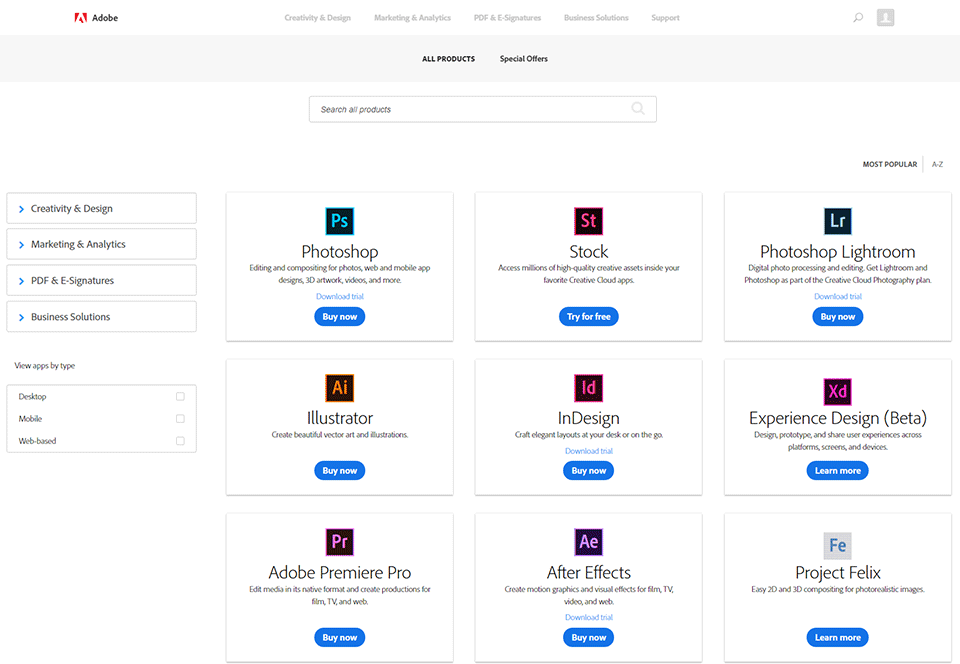Click the InDesign product title
The width and height of the screenshot is (960, 664).
click(588, 418)
